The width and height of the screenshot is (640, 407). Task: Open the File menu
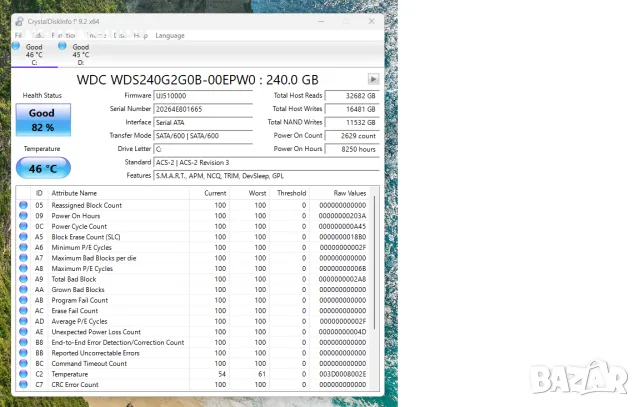pyautogui.click(x=18, y=36)
